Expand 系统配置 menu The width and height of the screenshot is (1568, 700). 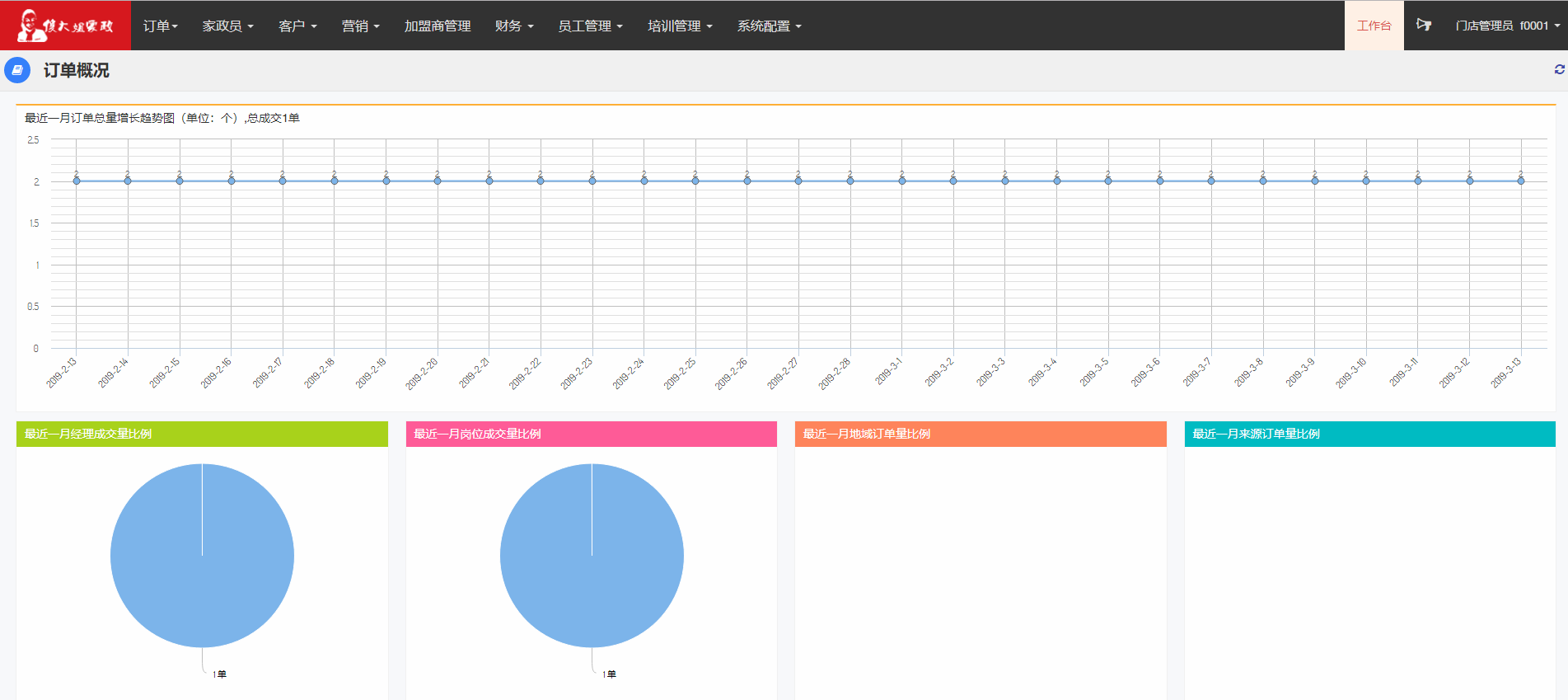pos(769,26)
